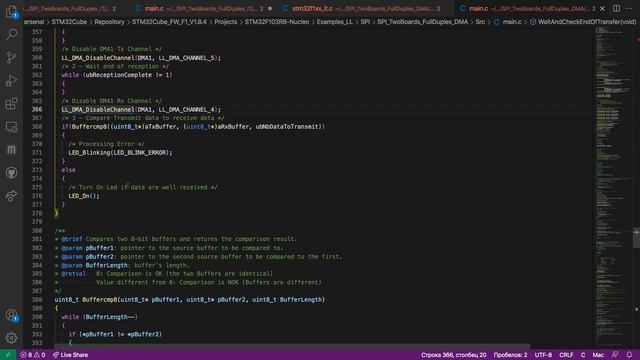This screenshot has height=360, width=640.
Task: Click the remote window indicator in status bar
Action: click(x=8, y=355)
